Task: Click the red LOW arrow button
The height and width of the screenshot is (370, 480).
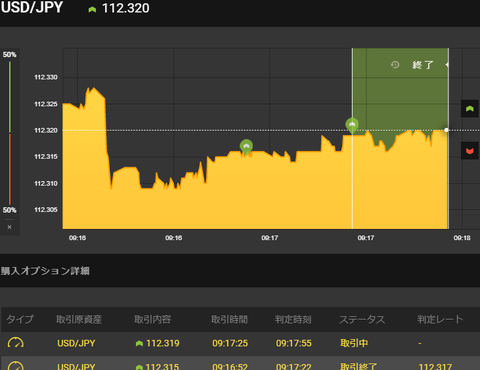Action: (470, 151)
